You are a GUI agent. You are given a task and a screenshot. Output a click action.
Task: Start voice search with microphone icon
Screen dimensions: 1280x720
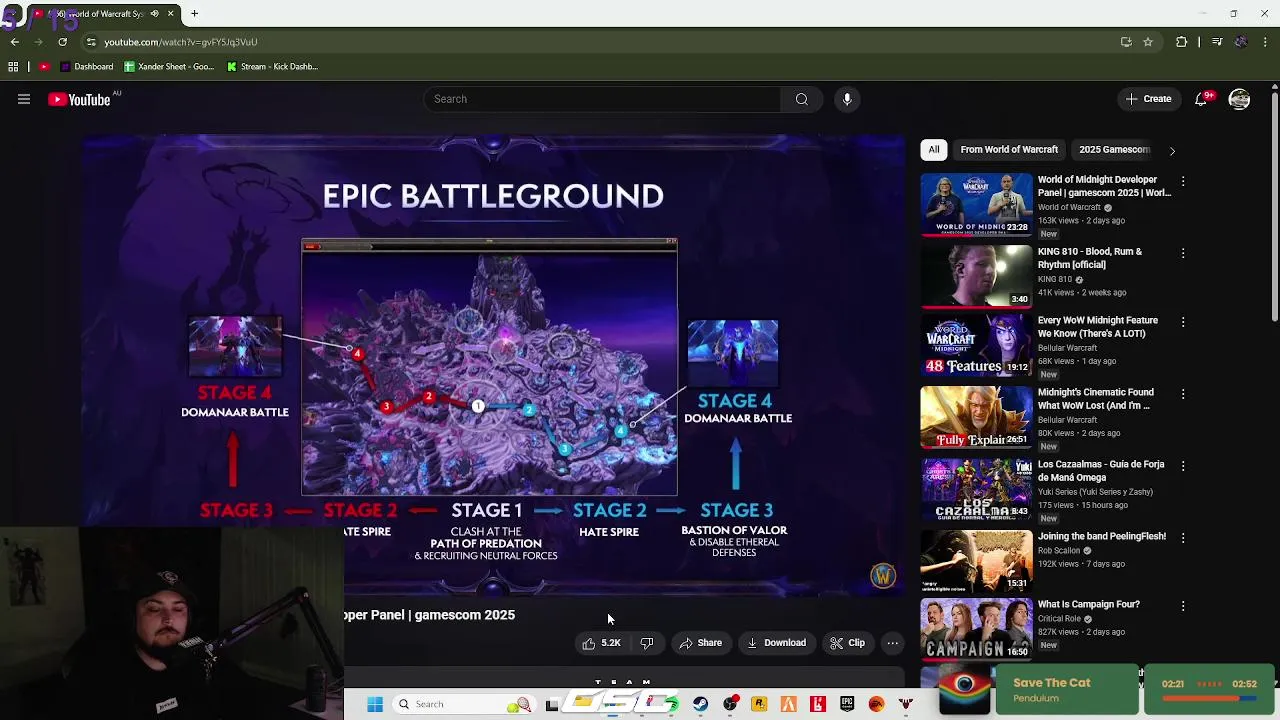click(847, 99)
